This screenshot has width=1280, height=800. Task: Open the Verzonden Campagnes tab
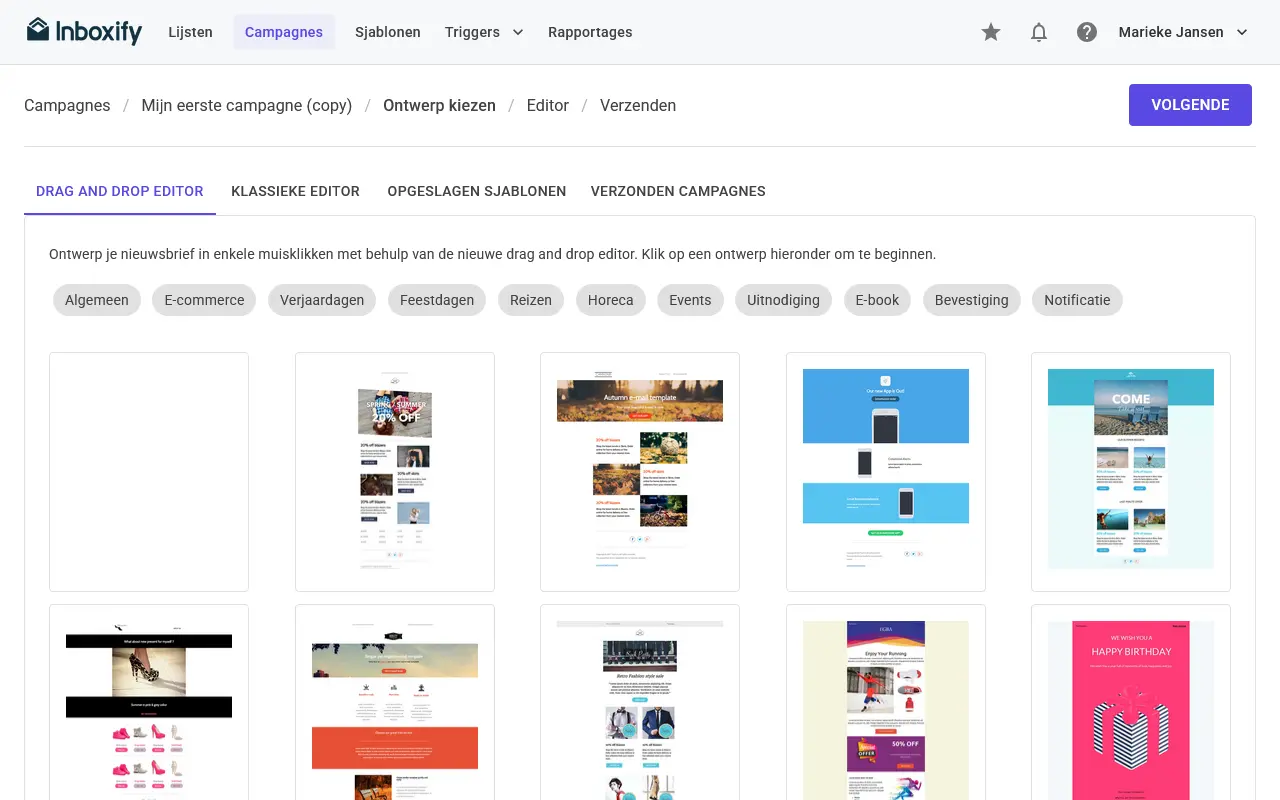tap(678, 191)
